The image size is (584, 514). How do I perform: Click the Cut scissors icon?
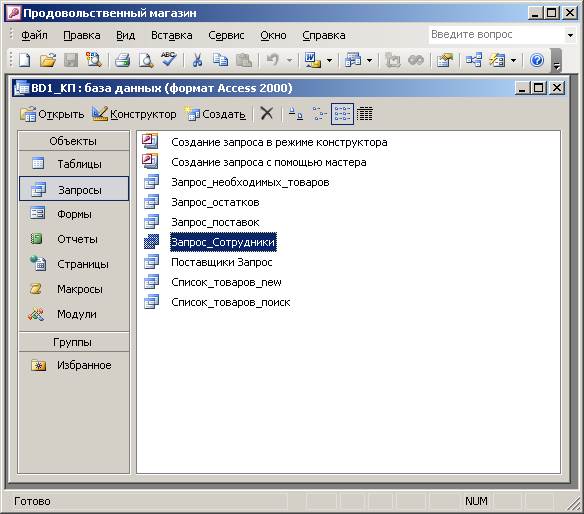tap(197, 60)
